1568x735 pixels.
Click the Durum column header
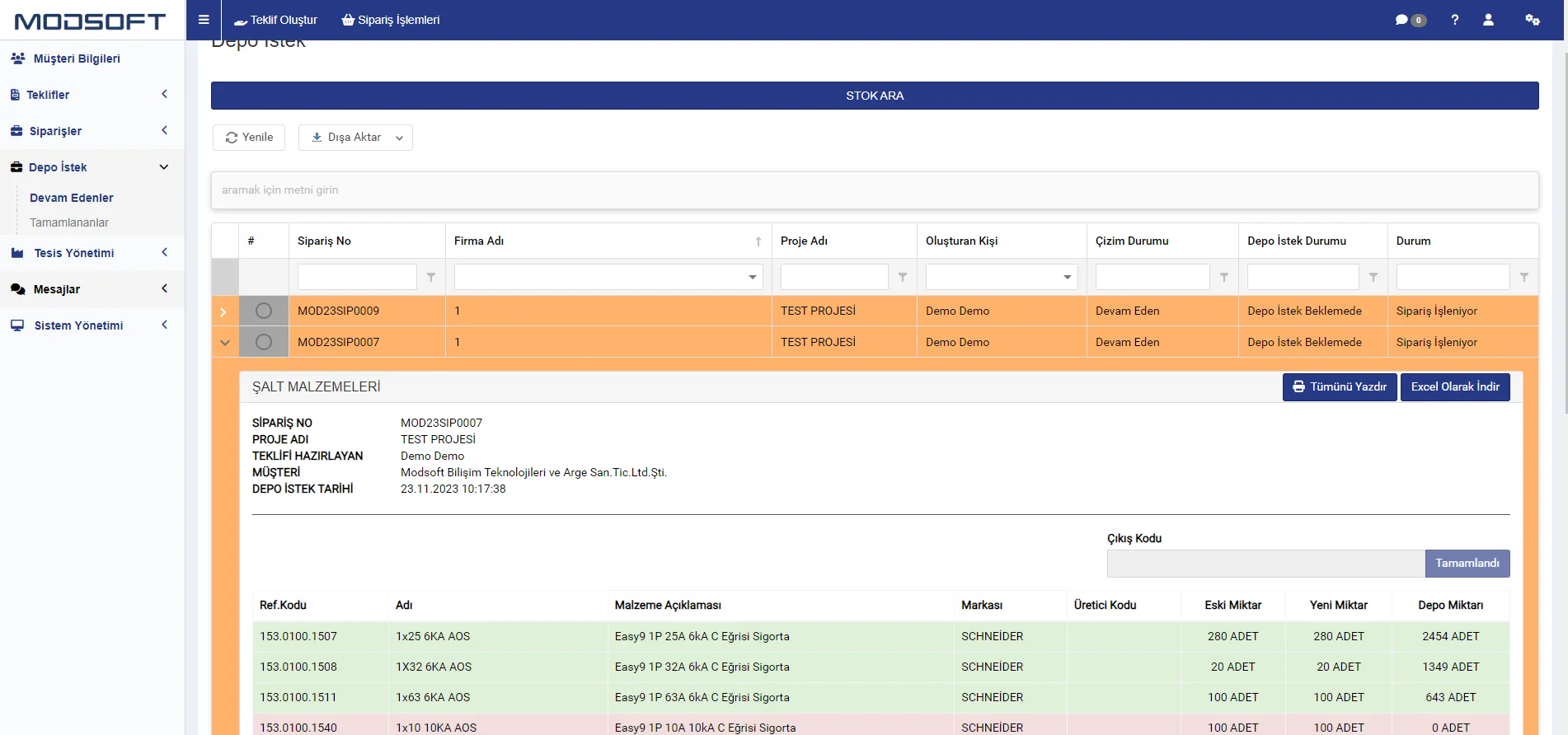(1462, 241)
